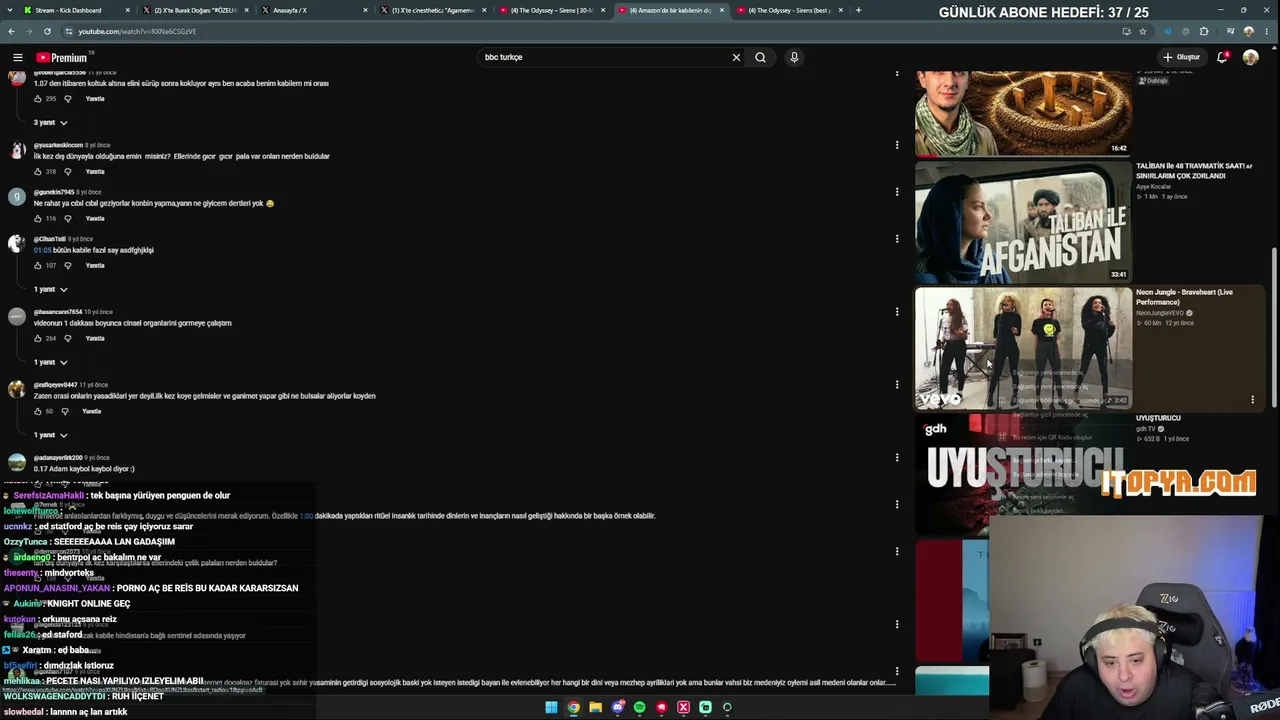
Task: Open the YouTube notifications bell
Action: [1222, 57]
